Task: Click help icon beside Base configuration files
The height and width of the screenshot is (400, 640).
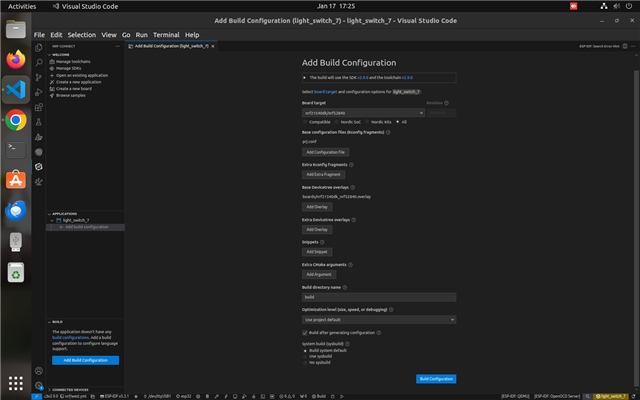Action: point(388,132)
